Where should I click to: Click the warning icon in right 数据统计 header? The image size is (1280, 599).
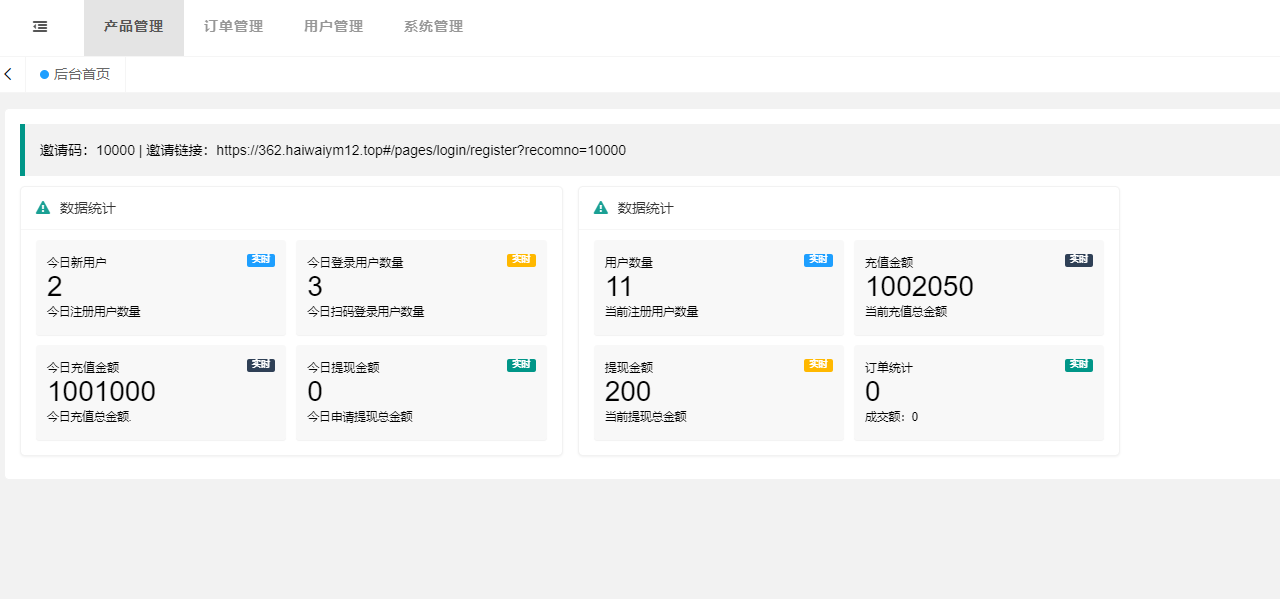(x=601, y=208)
